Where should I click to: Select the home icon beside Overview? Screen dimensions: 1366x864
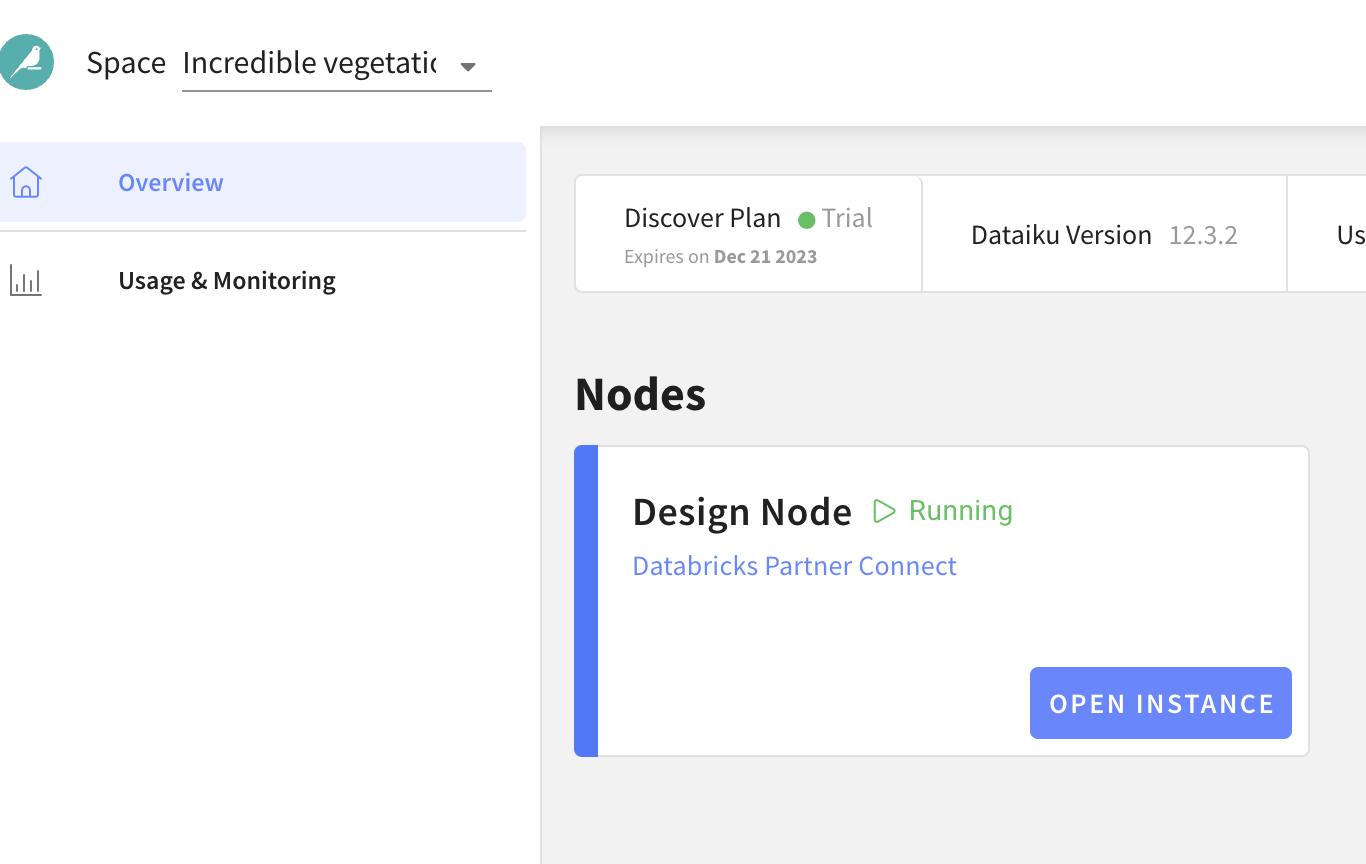pyautogui.click(x=25, y=181)
